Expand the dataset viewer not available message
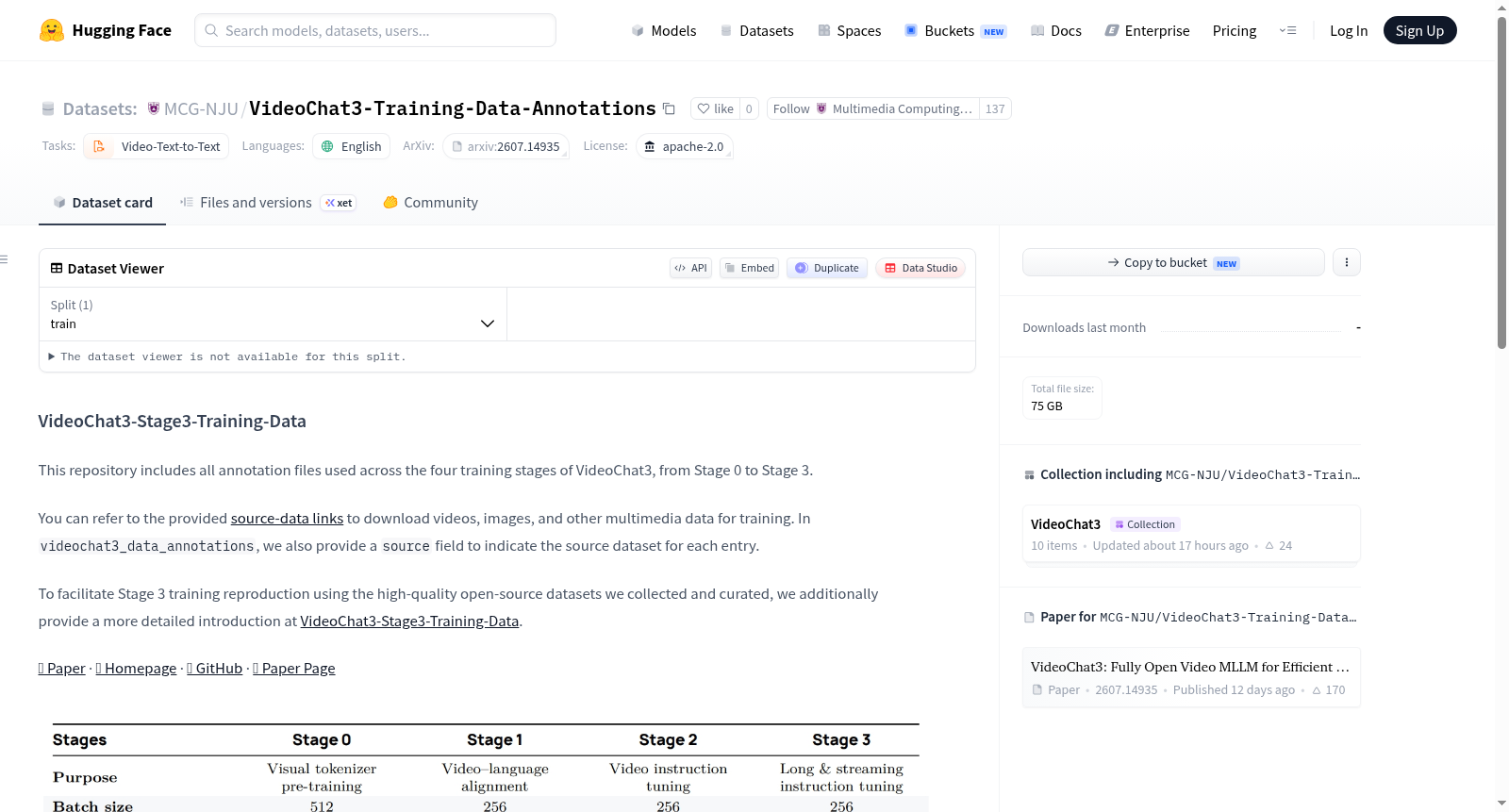The width and height of the screenshot is (1509, 812). click(226, 356)
